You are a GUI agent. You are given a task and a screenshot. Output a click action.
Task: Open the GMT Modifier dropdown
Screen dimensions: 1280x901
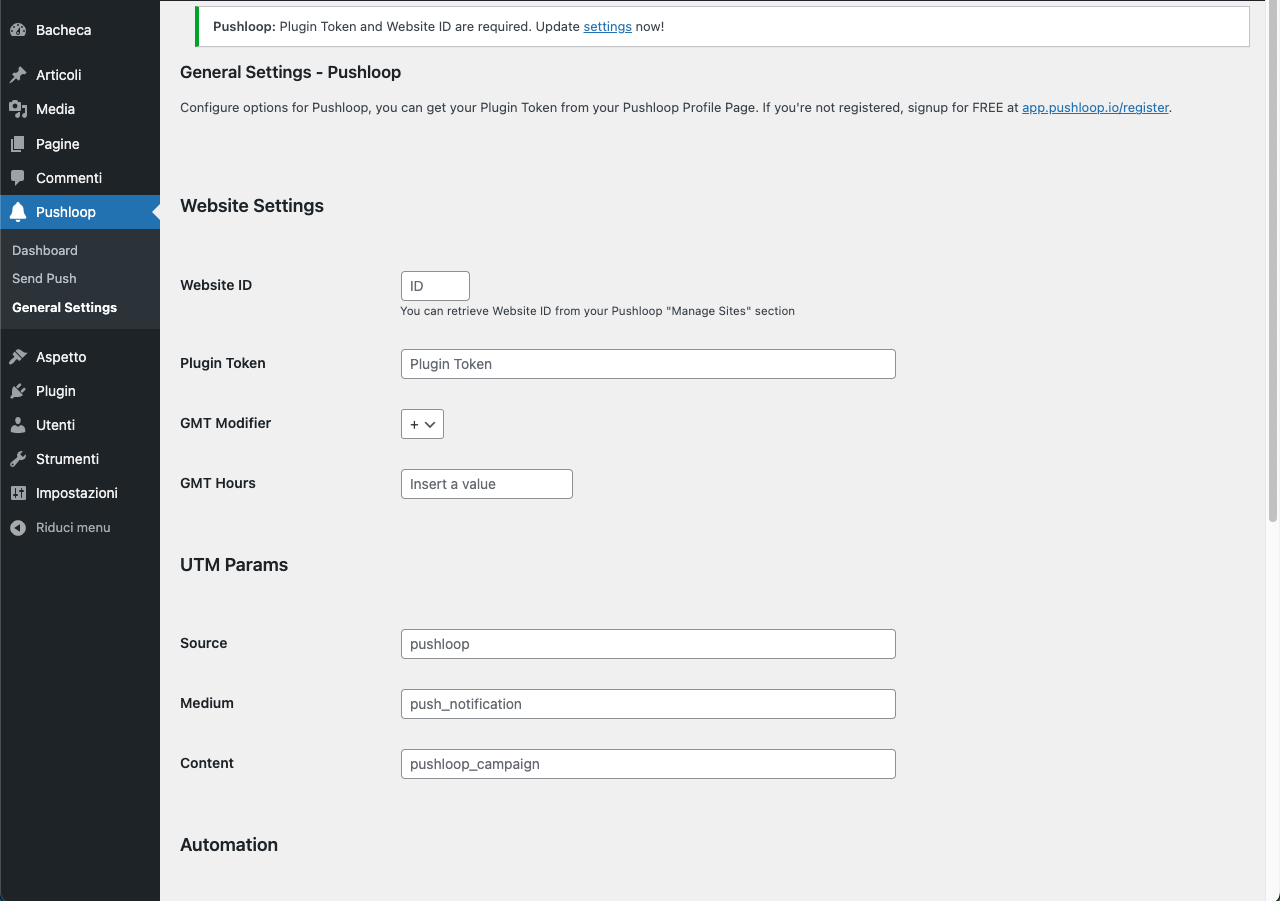tap(422, 424)
